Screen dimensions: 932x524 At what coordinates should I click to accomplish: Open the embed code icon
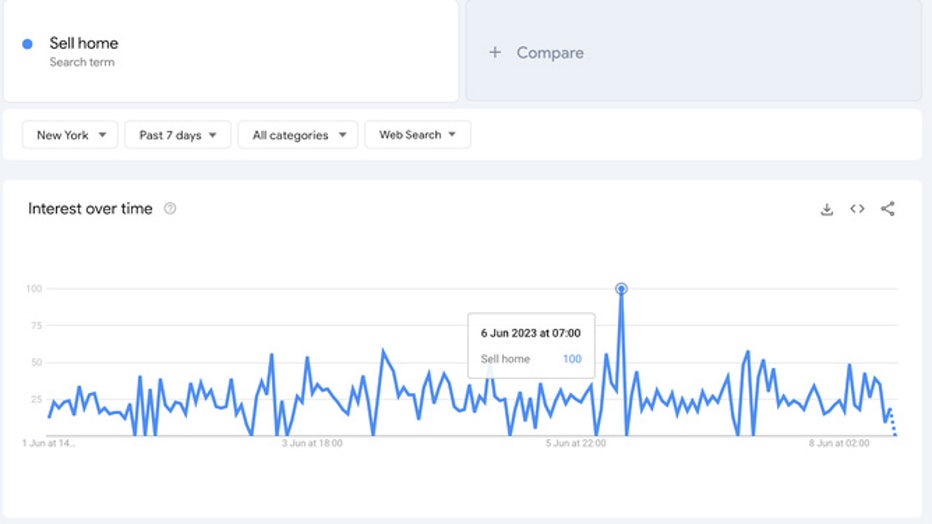coord(857,209)
